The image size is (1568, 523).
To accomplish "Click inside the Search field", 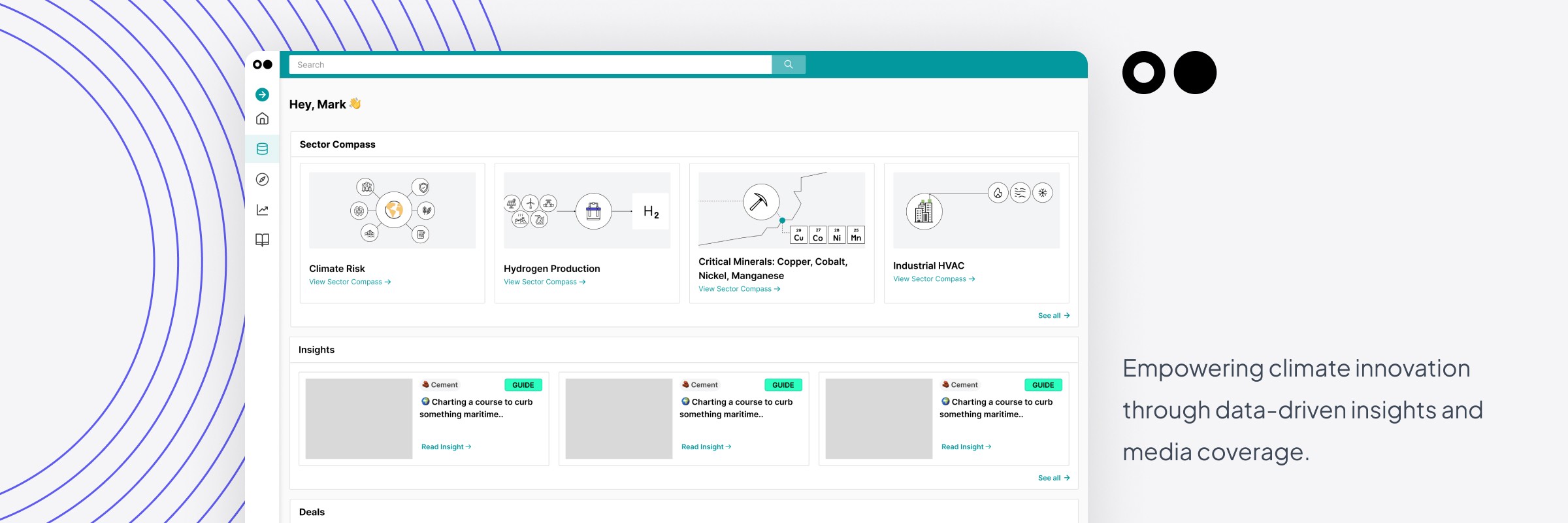I will pos(531,65).
